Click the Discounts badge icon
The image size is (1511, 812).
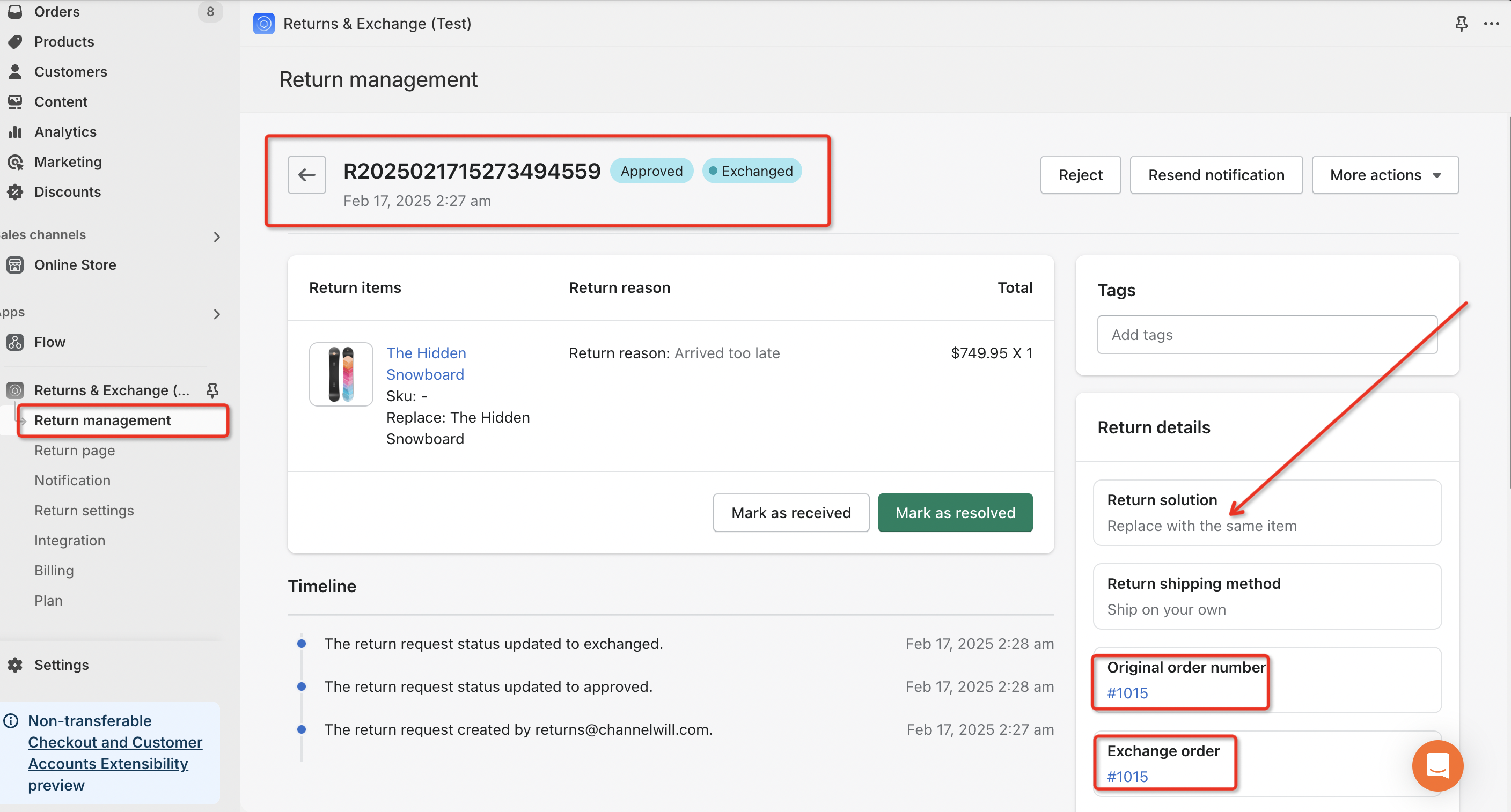(15, 191)
